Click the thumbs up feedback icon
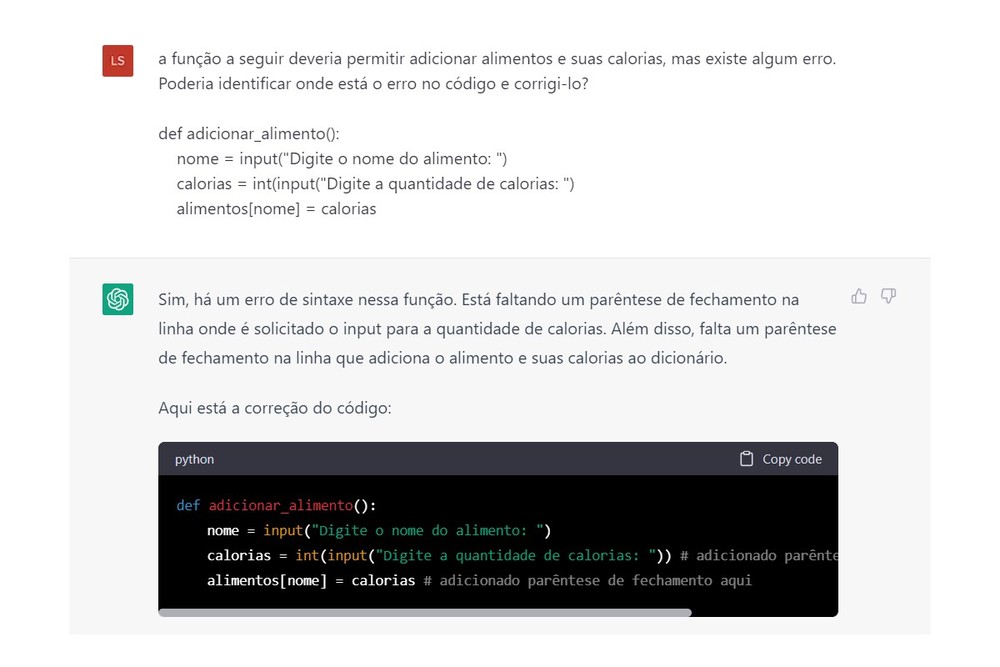 (858, 296)
